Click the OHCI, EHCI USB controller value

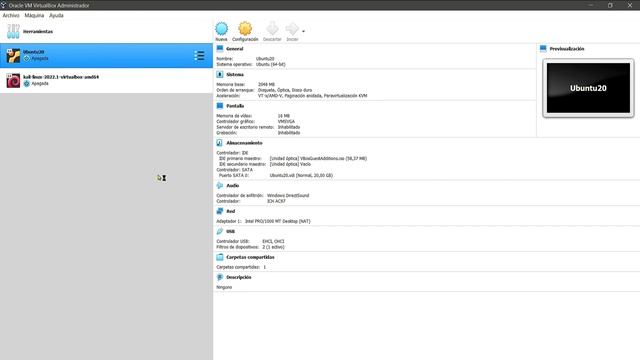pos(273,241)
